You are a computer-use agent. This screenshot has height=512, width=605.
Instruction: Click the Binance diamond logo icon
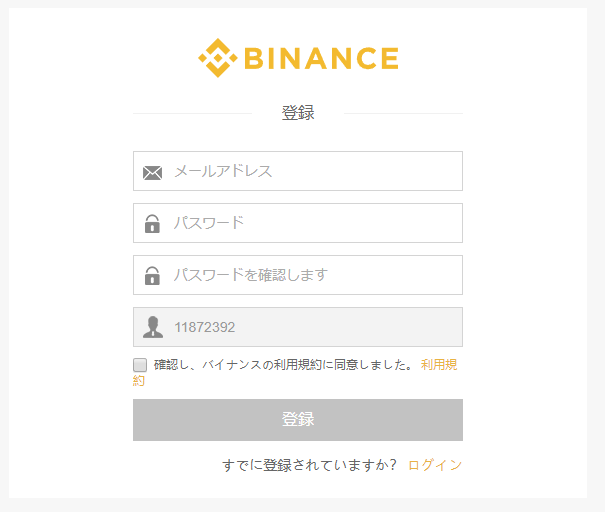click(217, 58)
